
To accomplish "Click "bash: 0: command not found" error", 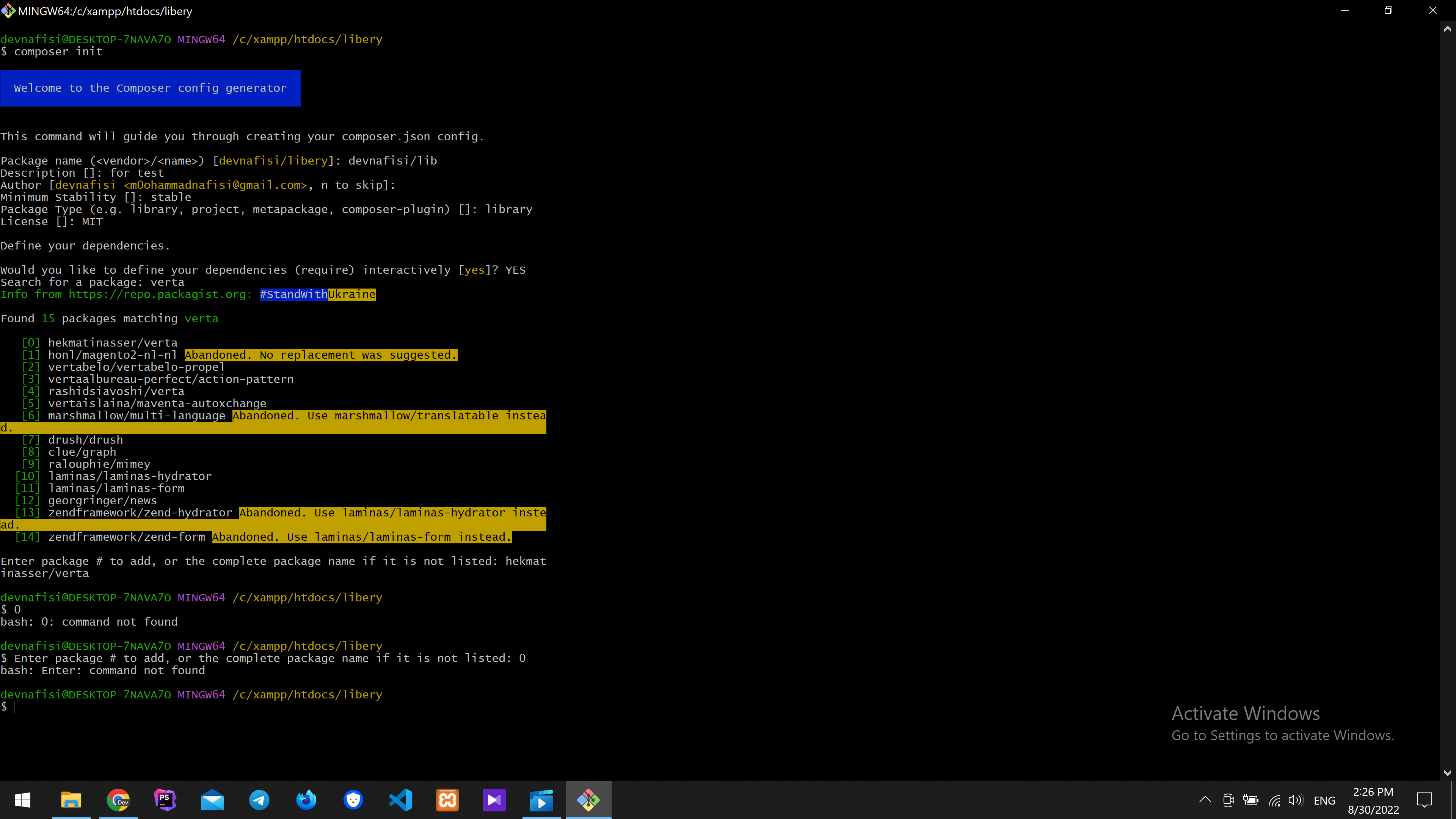I will point(89,622).
